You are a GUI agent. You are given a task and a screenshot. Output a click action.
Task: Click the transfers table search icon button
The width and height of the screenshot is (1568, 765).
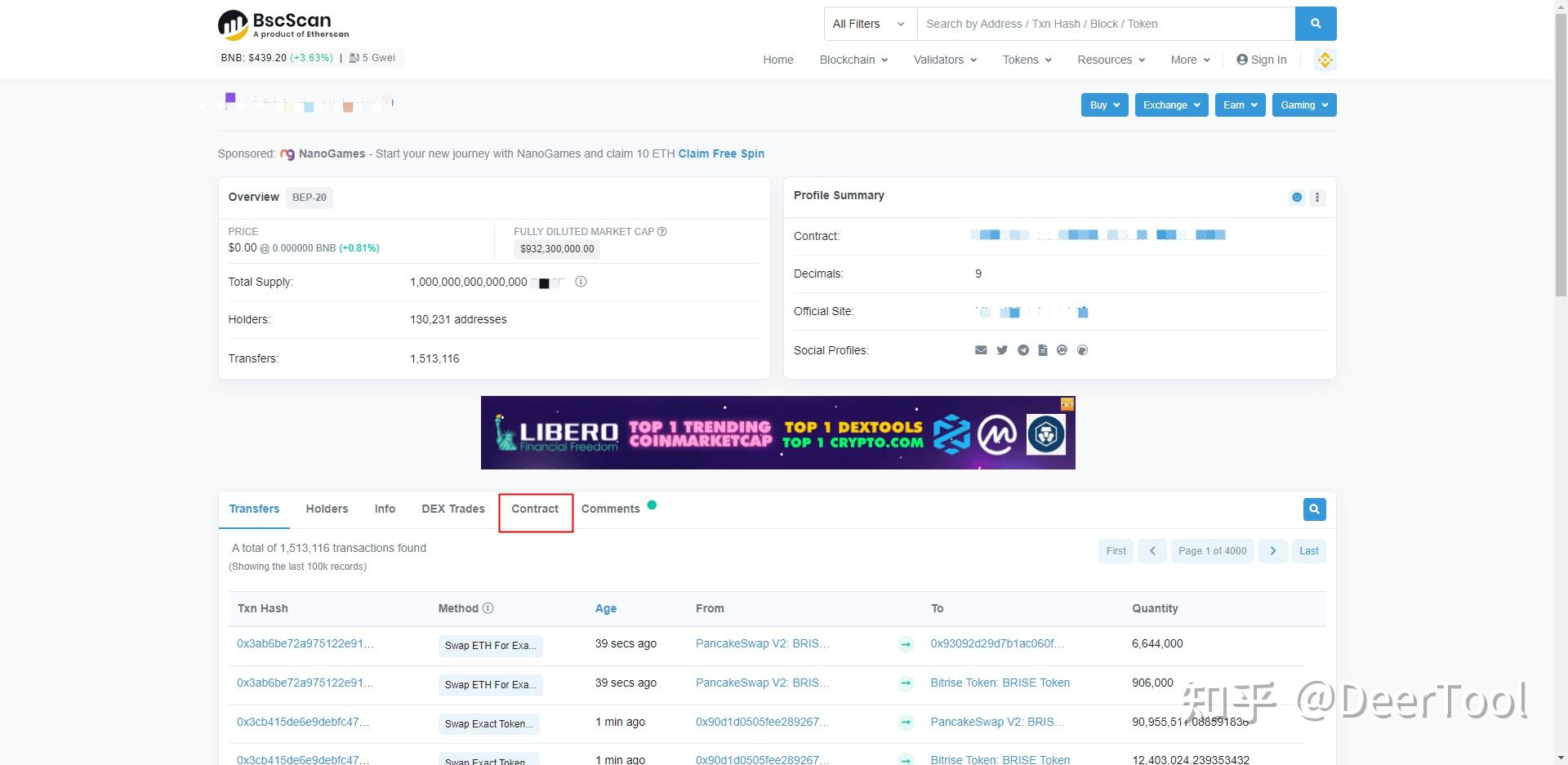(x=1314, y=509)
